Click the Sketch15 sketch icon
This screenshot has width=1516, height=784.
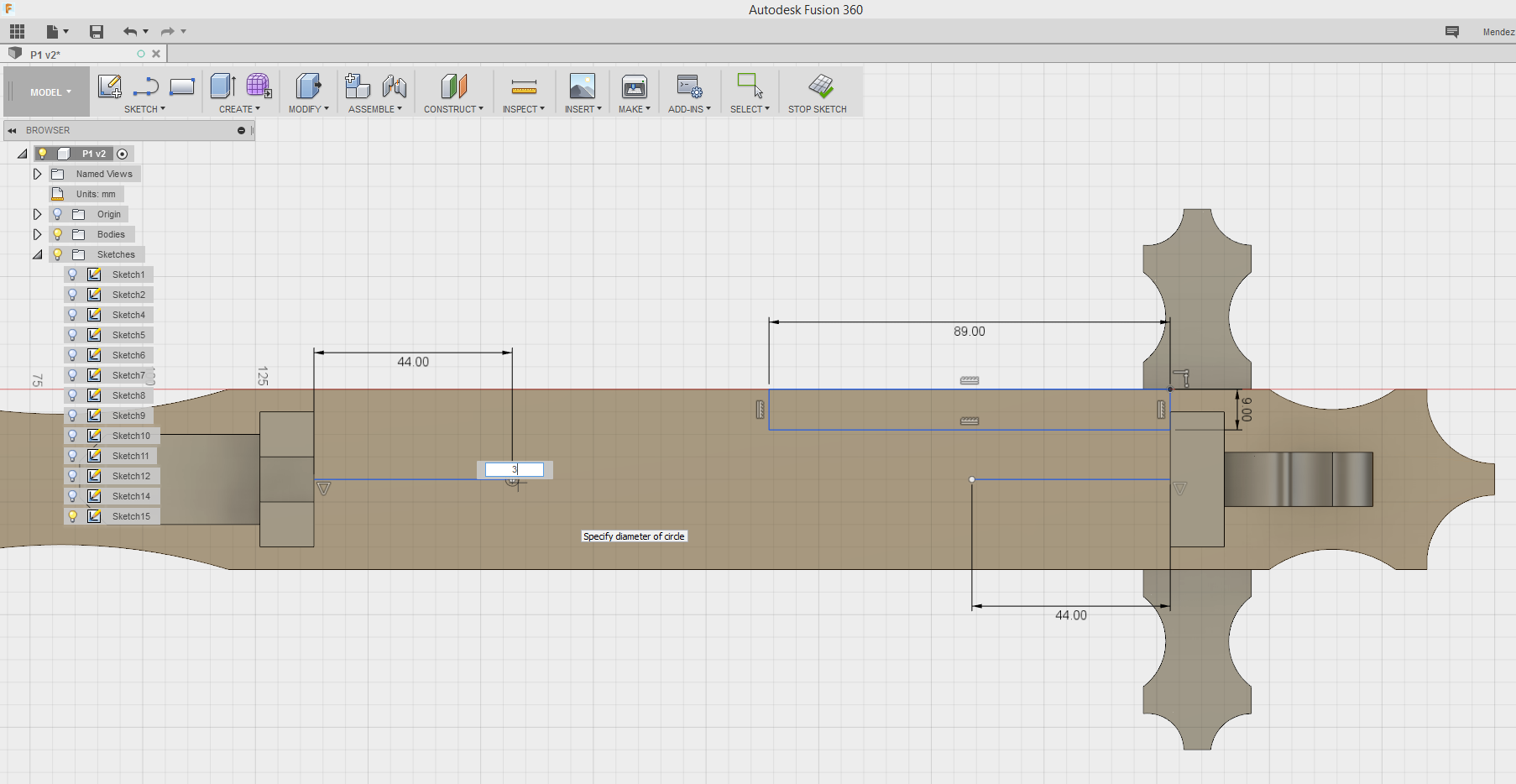point(95,516)
